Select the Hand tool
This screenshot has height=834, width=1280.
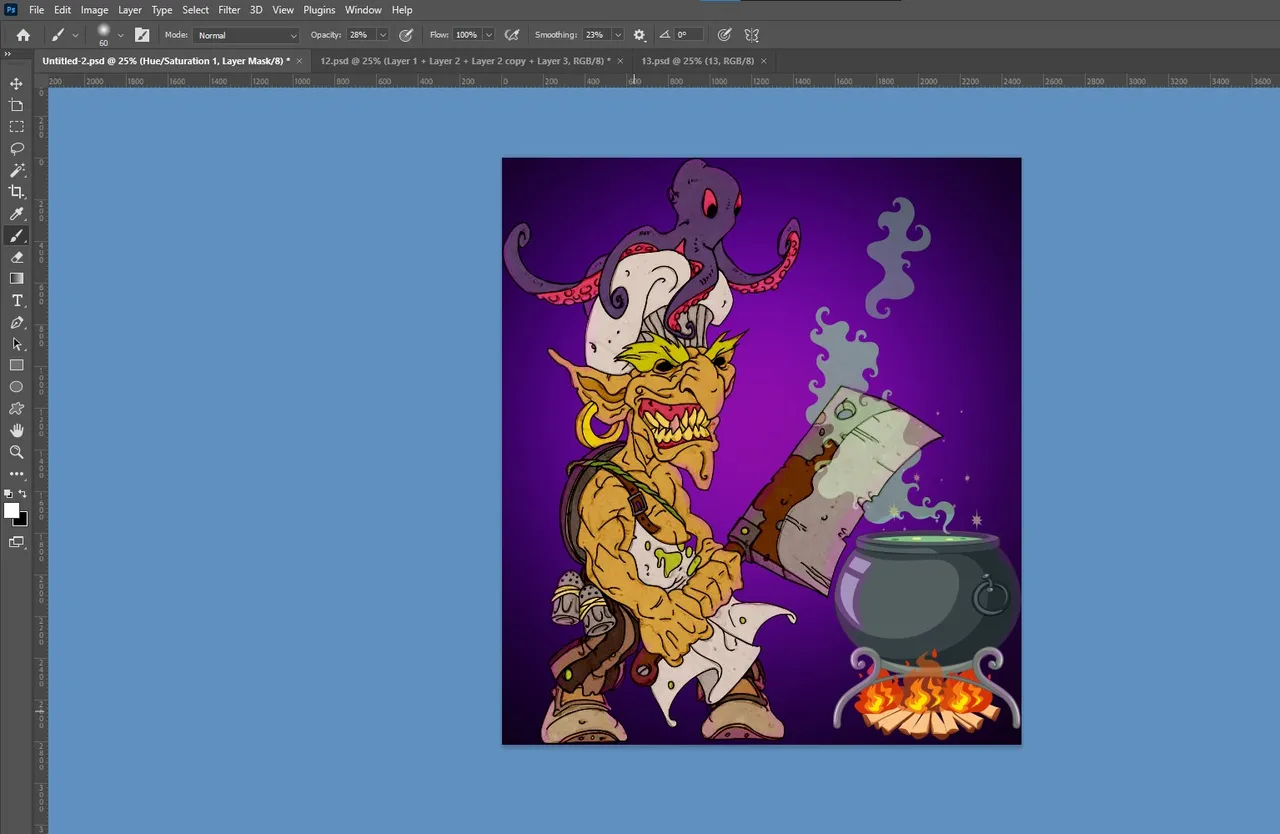coord(16,431)
